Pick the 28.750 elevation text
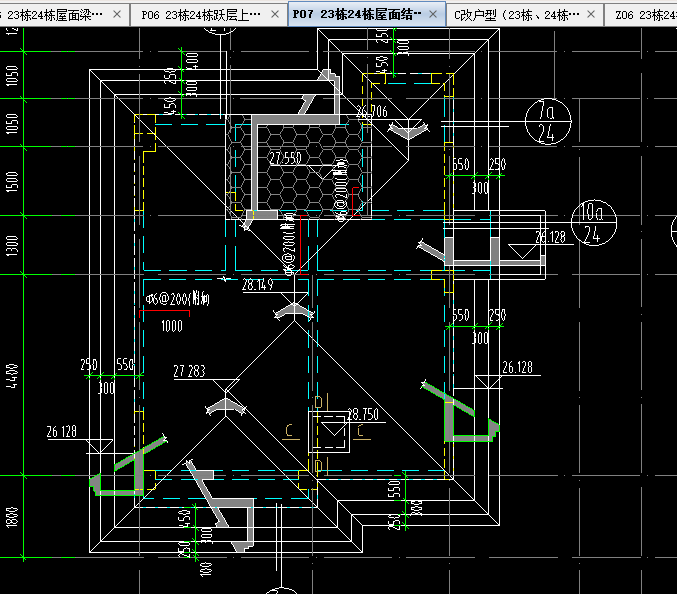This screenshot has width=677, height=594. pyautogui.click(x=363, y=412)
